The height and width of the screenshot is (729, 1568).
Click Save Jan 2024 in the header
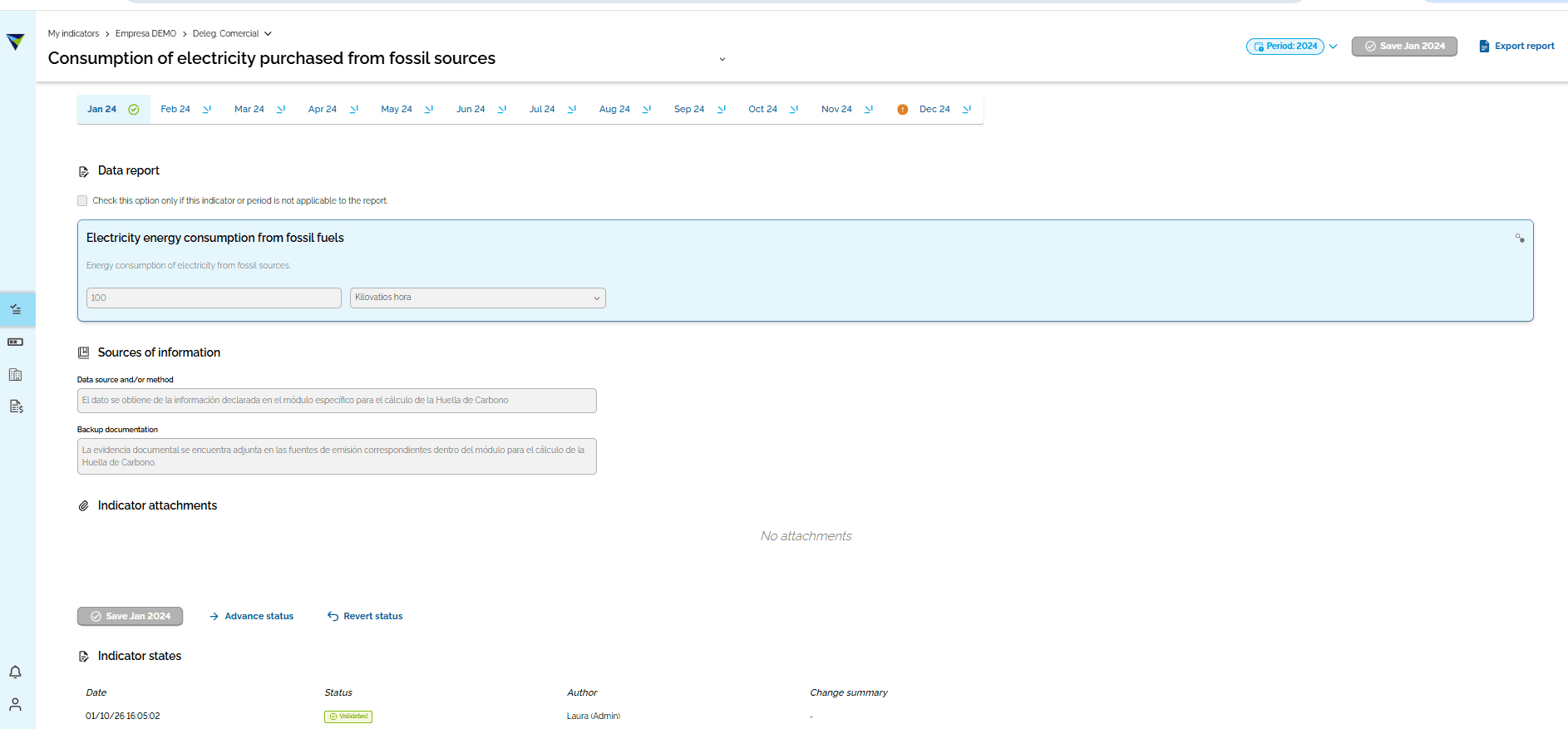point(1404,47)
